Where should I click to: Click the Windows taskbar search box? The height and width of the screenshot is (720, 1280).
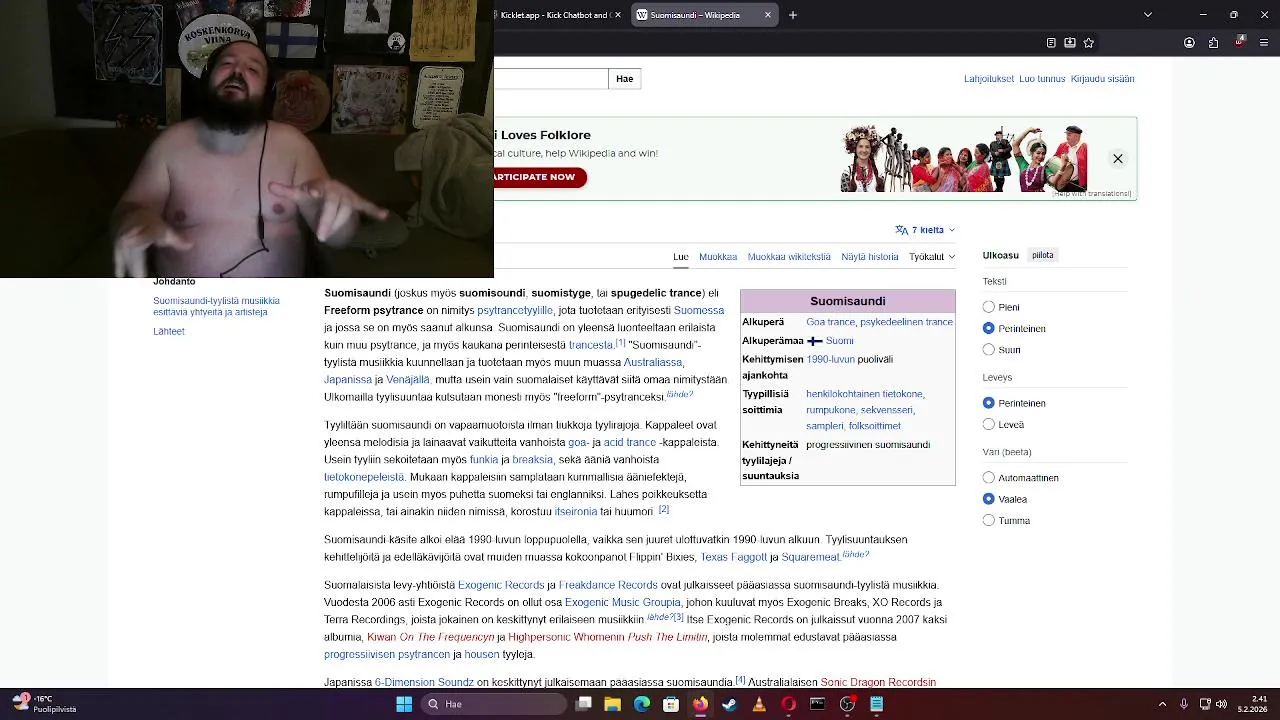pyautogui.click(x=494, y=704)
